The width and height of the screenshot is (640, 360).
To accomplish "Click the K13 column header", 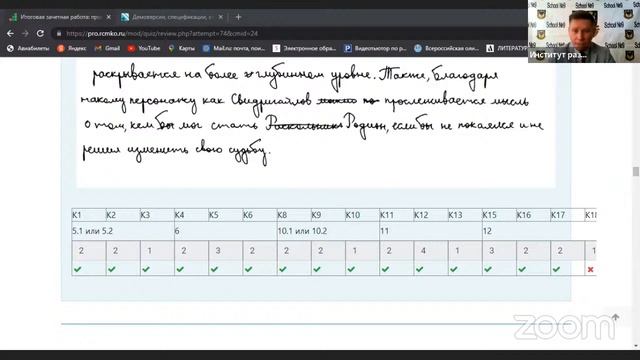I will pos(466,215).
